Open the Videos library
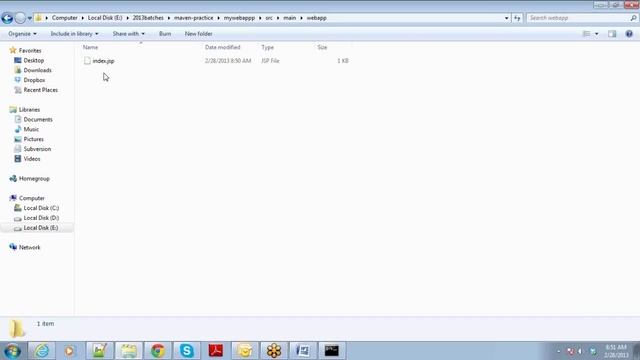Screen dimensions: 640x360 [x=32, y=159]
